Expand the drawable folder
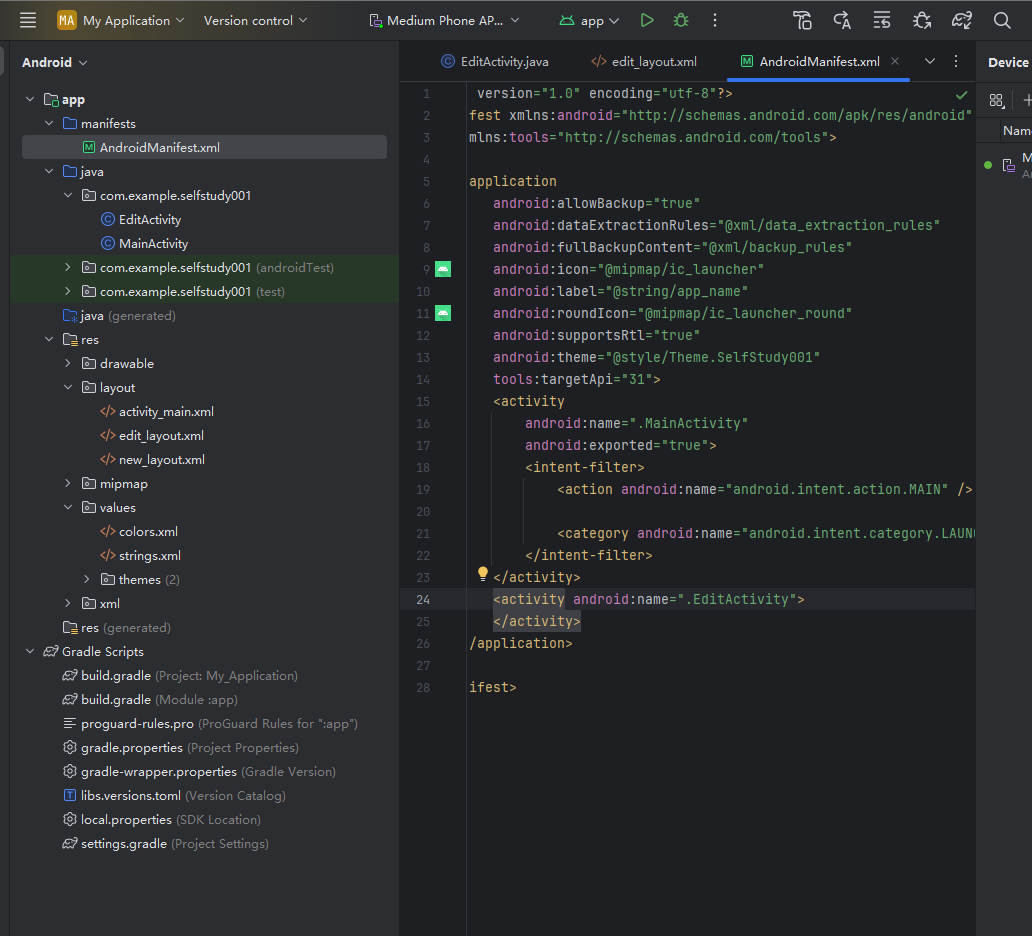1032x936 pixels. point(68,364)
